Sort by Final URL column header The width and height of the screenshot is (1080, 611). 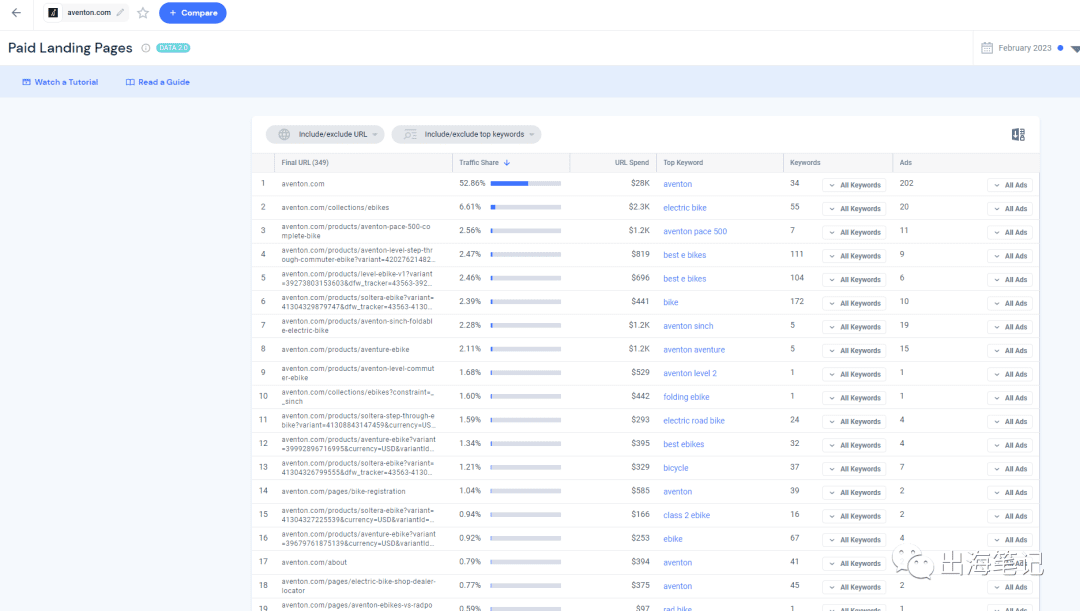pos(304,163)
